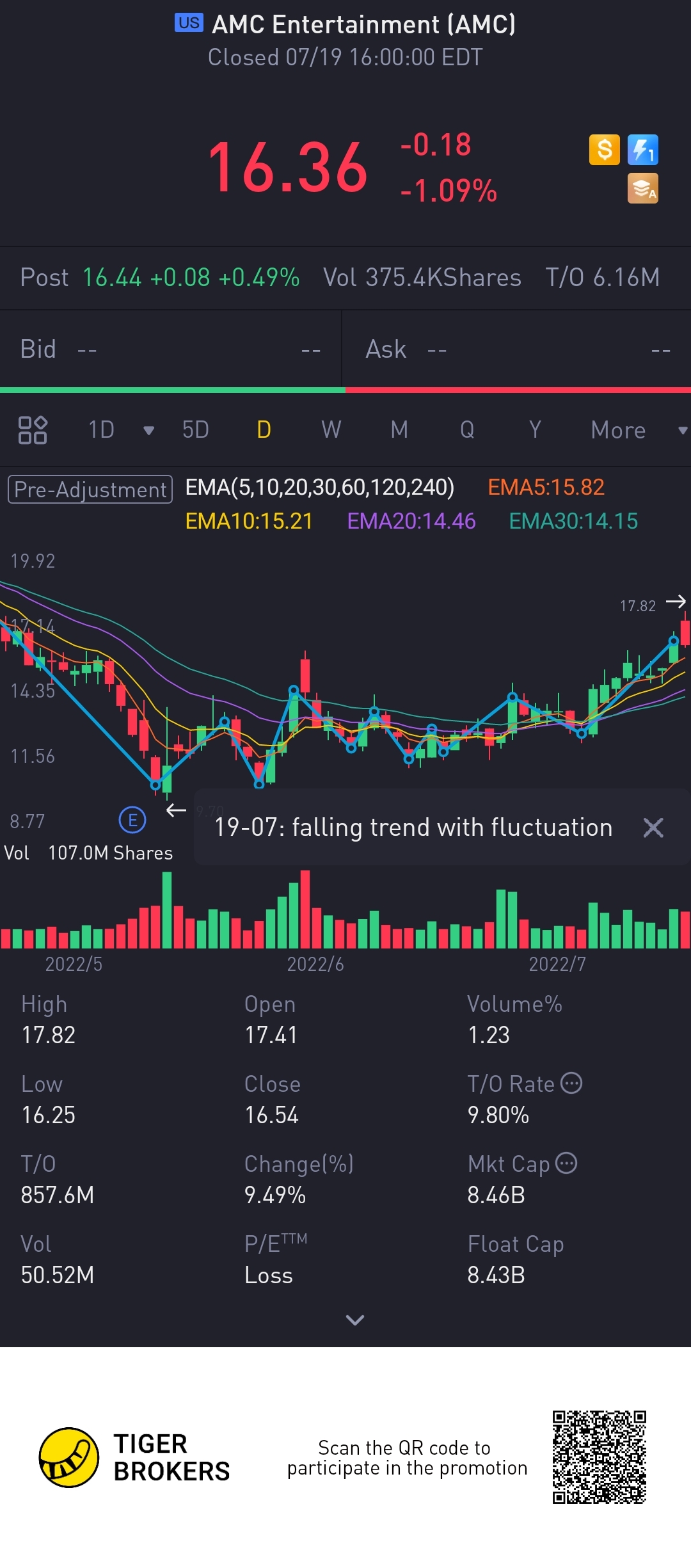The image size is (691, 1568).
Task: Tap the Bid row
Action: pyautogui.click(x=171, y=349)
